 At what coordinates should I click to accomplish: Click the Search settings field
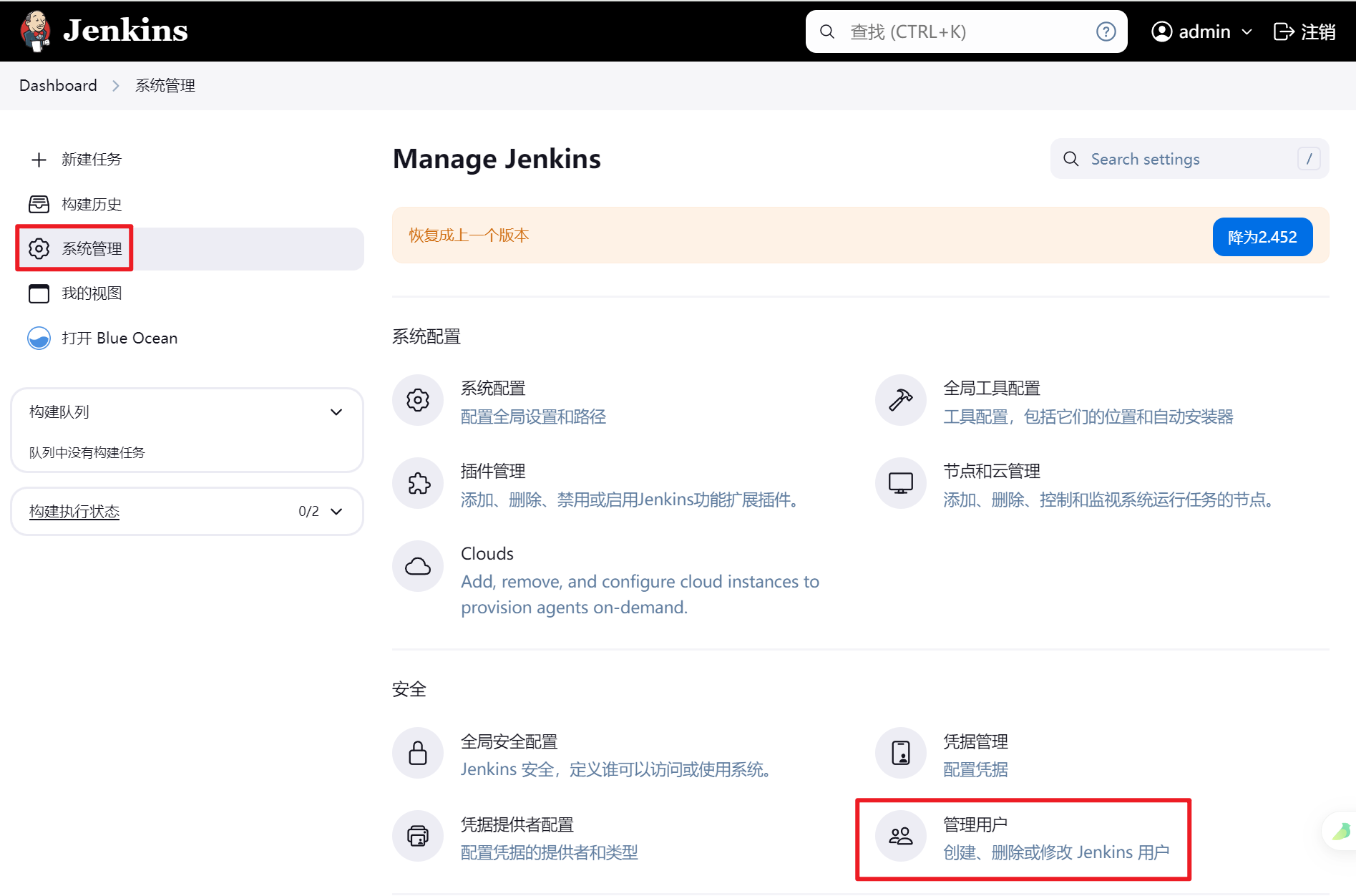pyautogui.click(x=1189, y=159)
